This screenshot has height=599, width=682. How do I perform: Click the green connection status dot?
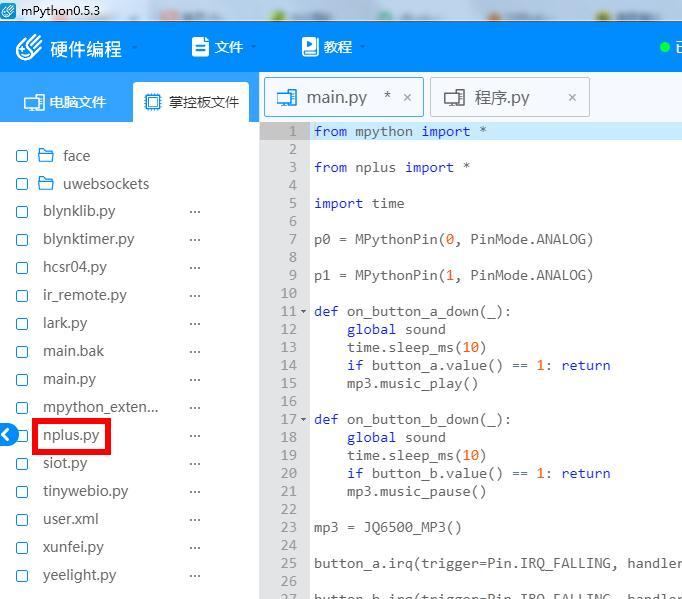click(x=665, y=47)
